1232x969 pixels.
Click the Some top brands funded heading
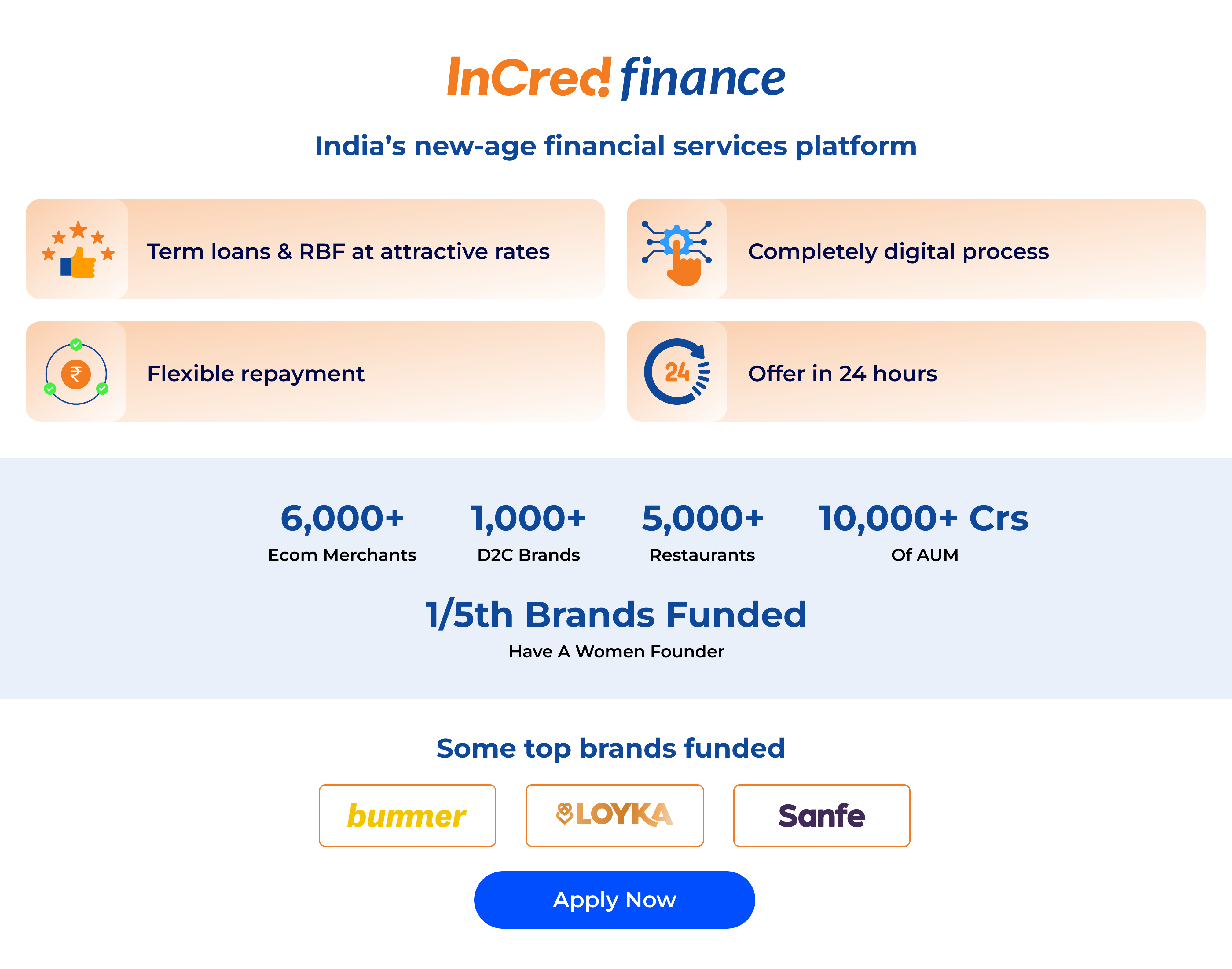[610, 748]
